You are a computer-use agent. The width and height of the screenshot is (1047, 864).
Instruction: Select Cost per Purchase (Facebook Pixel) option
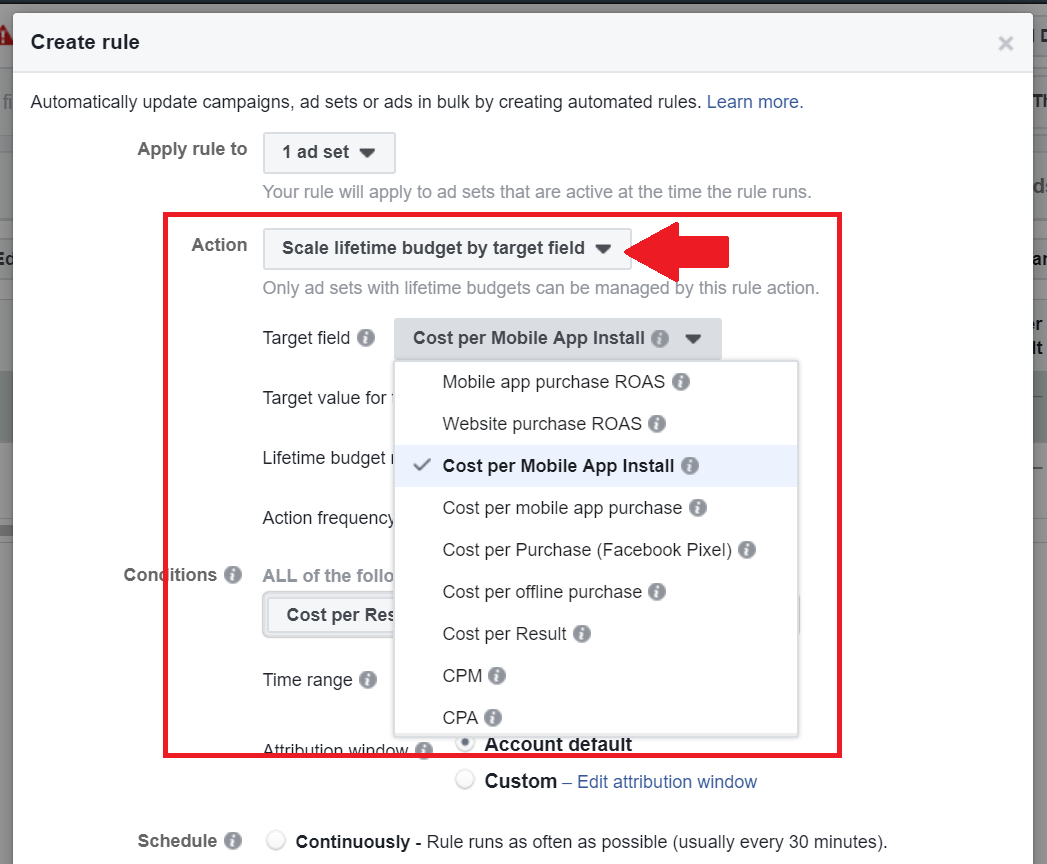[596, 550]
